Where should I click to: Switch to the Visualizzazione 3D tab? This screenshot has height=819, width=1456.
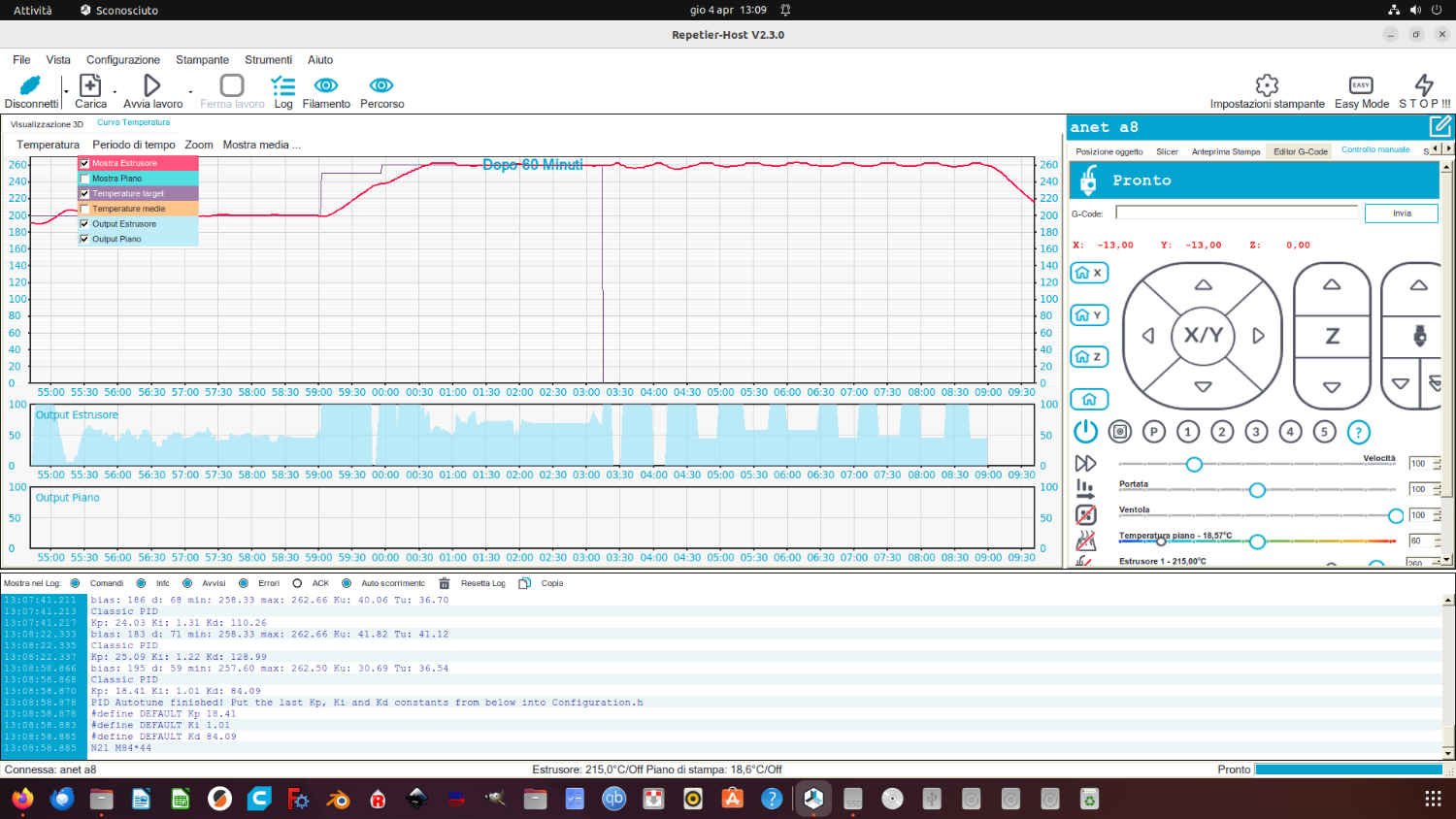click(x=47, y=124)
